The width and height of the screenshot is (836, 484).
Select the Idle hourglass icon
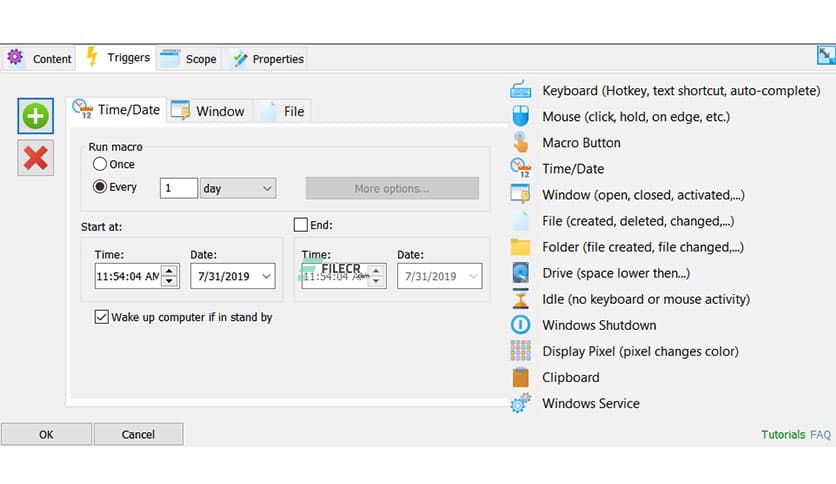[x=520, y=299]
